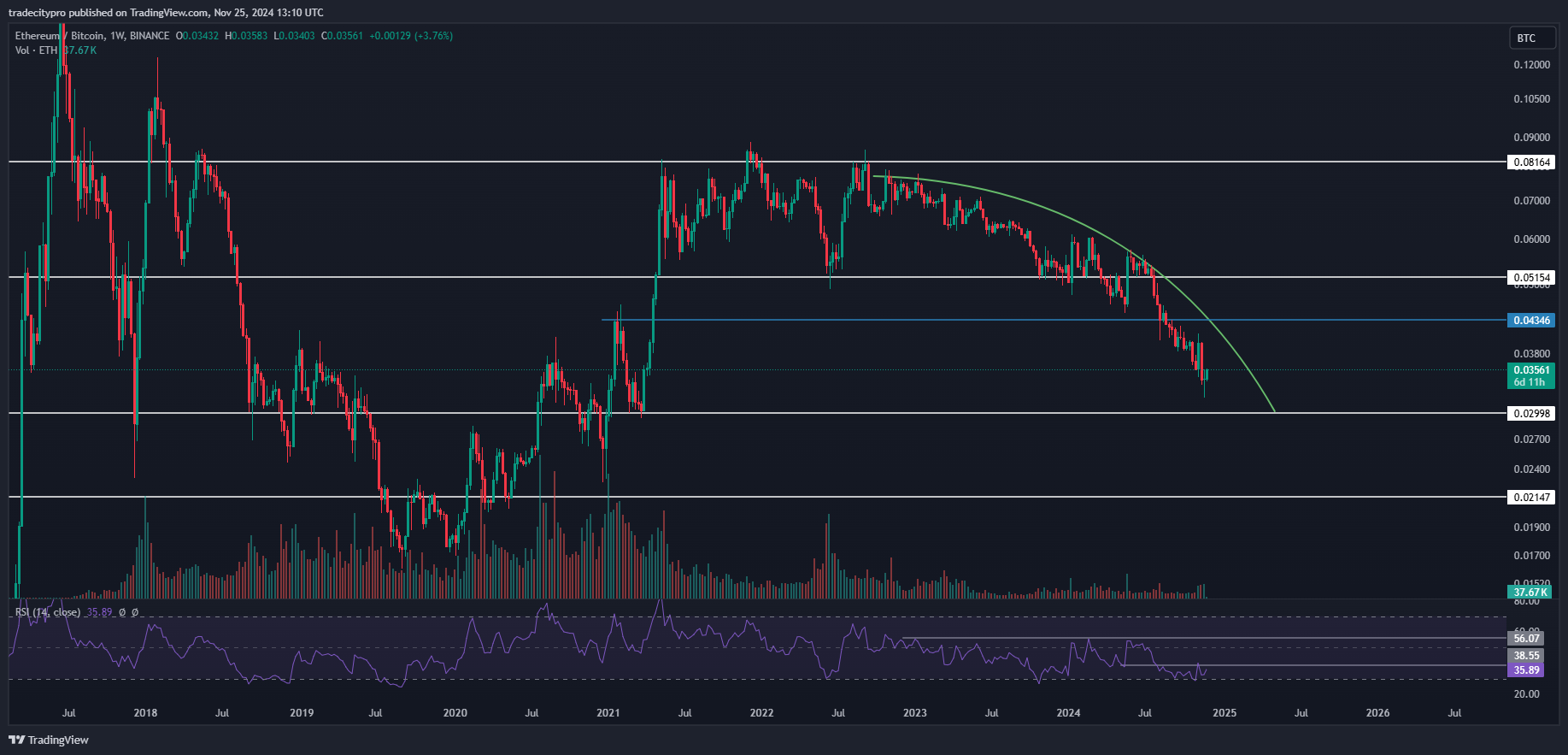Click the 0.02700 price axis tick
Viewport: 1568px width, 755px height.
[x=1531, y=439]
